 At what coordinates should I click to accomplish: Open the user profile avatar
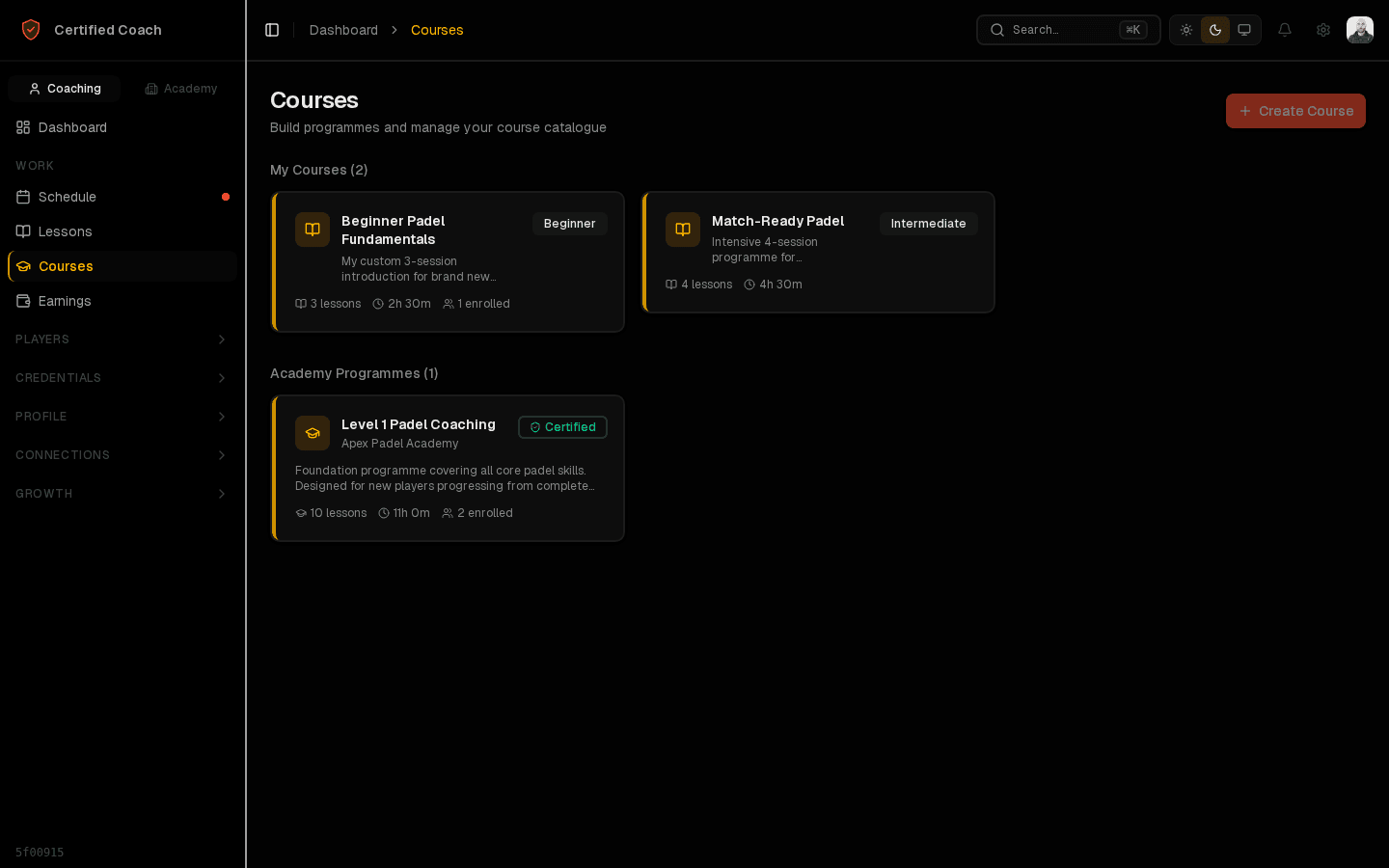1360,30
